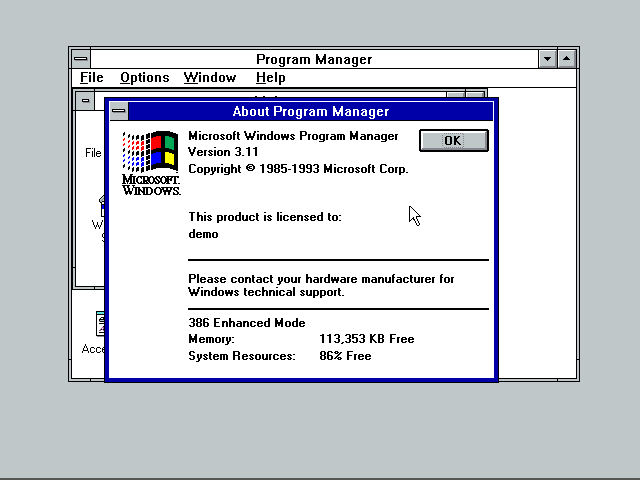The image size is (640, 480).
Task: Click the 'System Resources:' label
Action: click(242, 356)
